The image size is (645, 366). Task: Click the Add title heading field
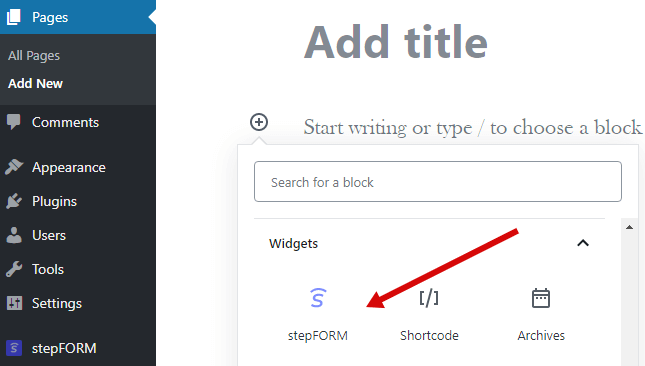(396, 42)
